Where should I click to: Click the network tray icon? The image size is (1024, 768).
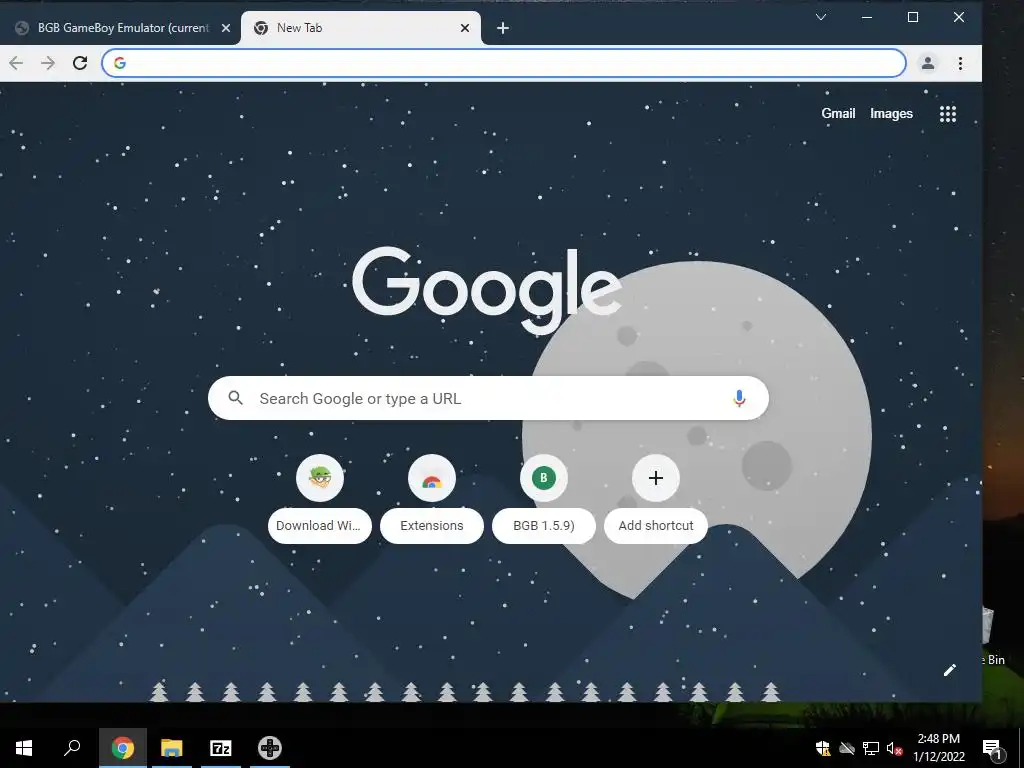pyautogui.click(x=871, y=748)
